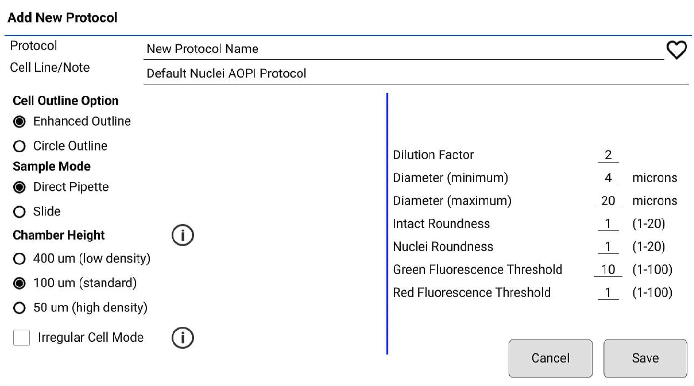Cancel adding the new protocol
The image size is (694, 386).
pyautogui.click(x=550, y=358)
